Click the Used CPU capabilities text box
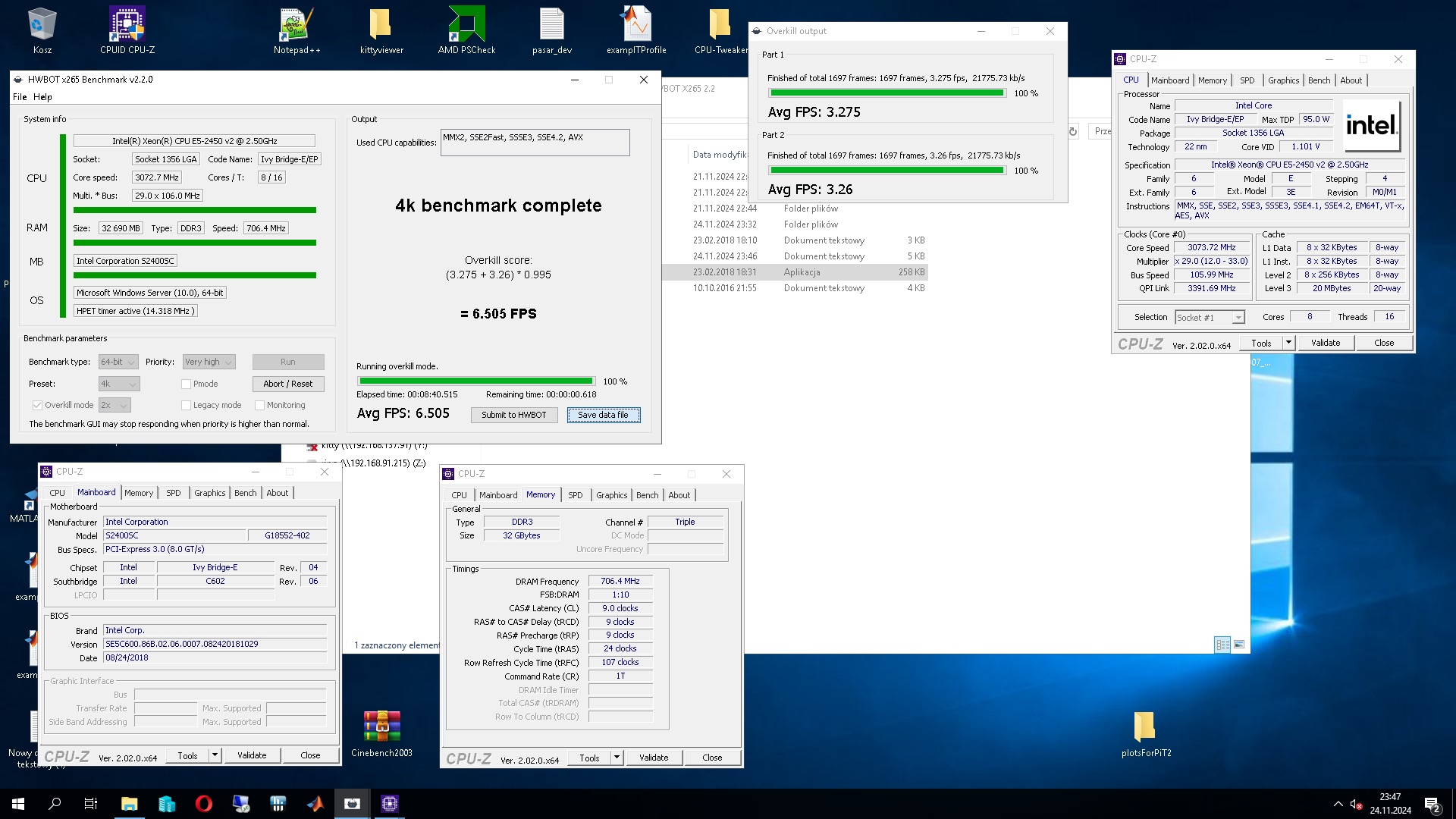The image size is (1456, 819). pos(535,143)
